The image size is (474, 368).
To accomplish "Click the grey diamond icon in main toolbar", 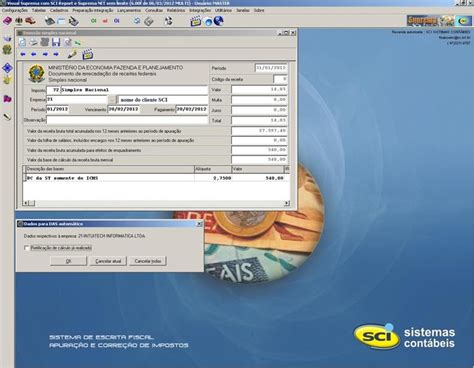I will 149,21.
